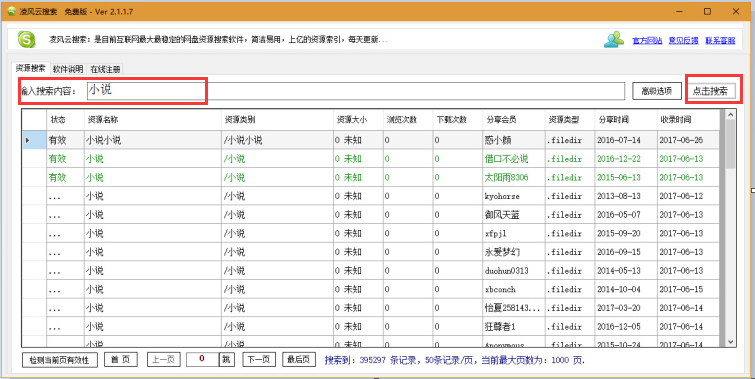Screen dimensions: 755x379
Task: Sort by 分享时间 column header
Action: [x=625, y=120]
